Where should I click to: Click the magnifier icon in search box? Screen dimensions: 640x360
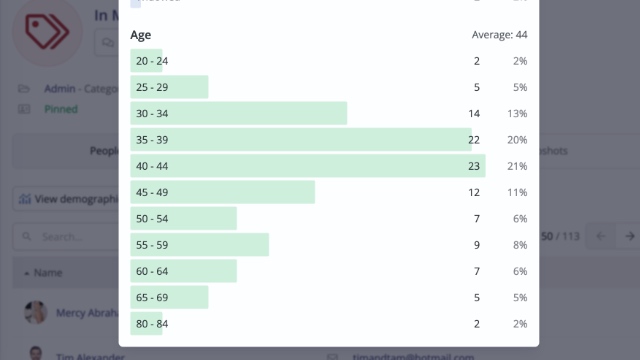[27, 236]
